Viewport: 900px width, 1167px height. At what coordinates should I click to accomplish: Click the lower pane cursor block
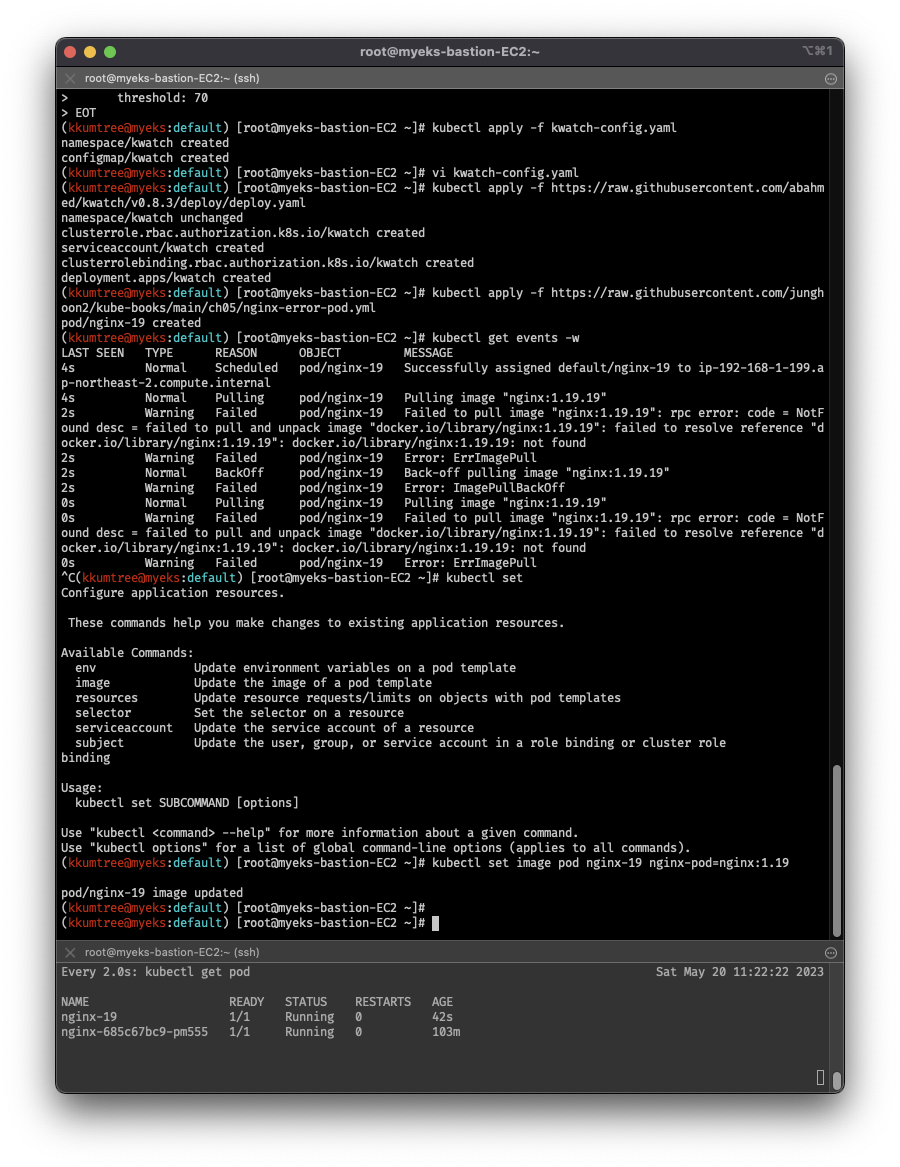(820, 1078)
